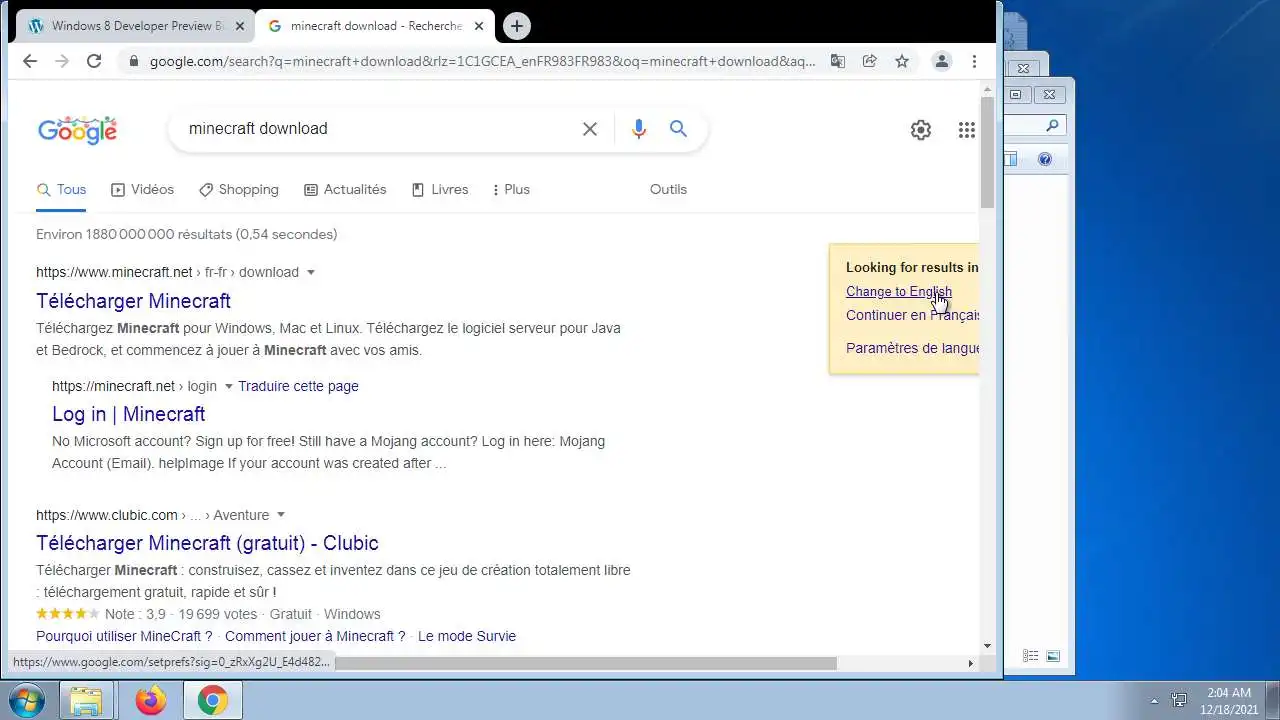The width and height of the screenshot is (1280, 720).
Task: Share this page from the address bar
Action: click(x=870, y=61)
